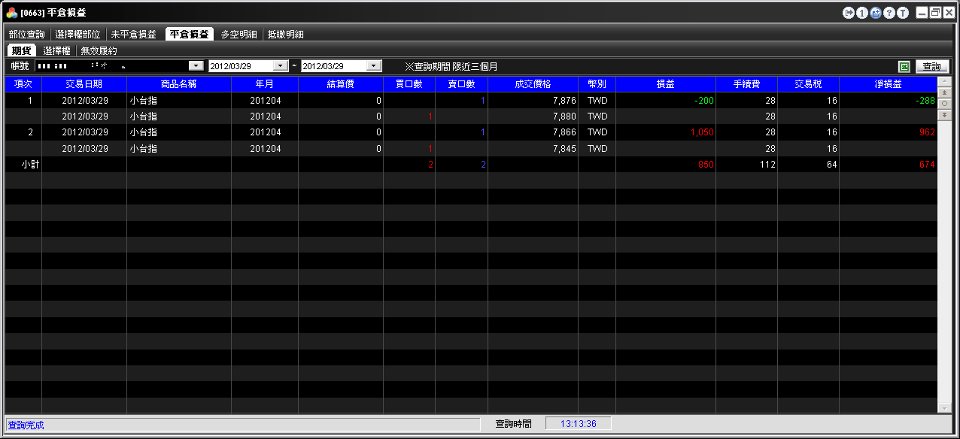Viewport: 960px width, 439px height.
Task: Click the 13:13:36 query time value
Action: [578, 424]
